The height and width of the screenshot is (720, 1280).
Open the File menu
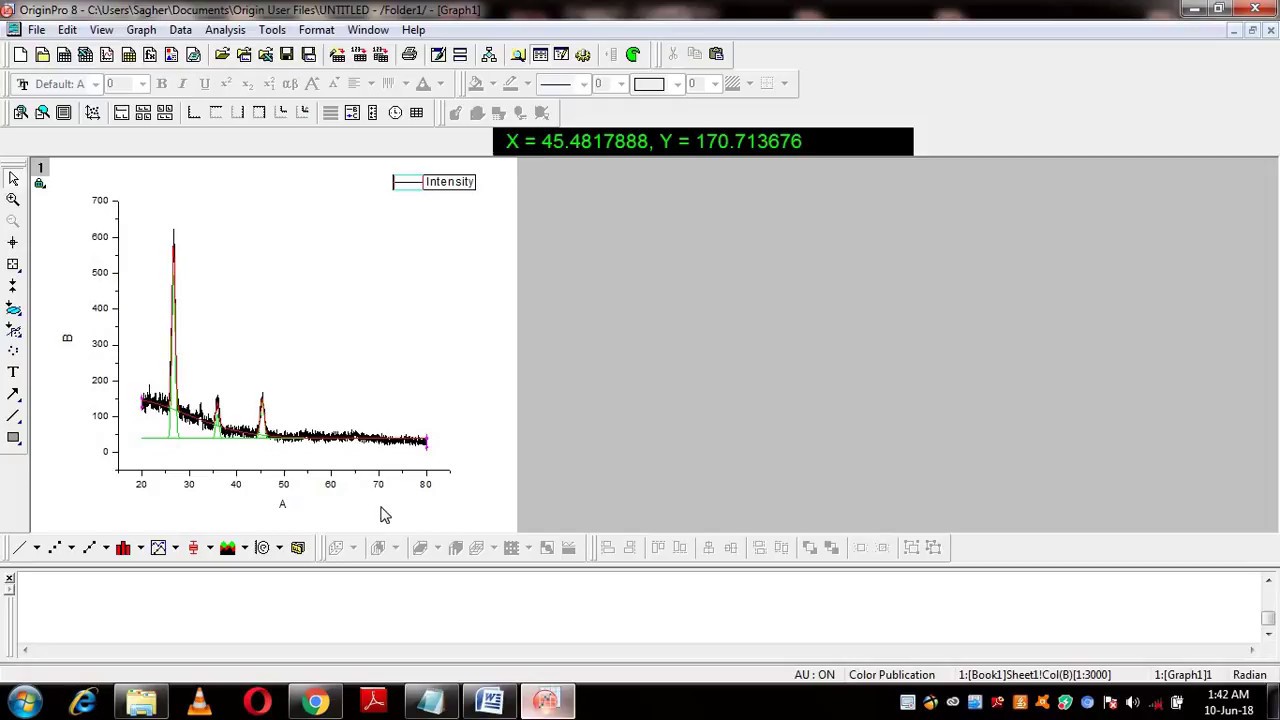coord(36,30)
